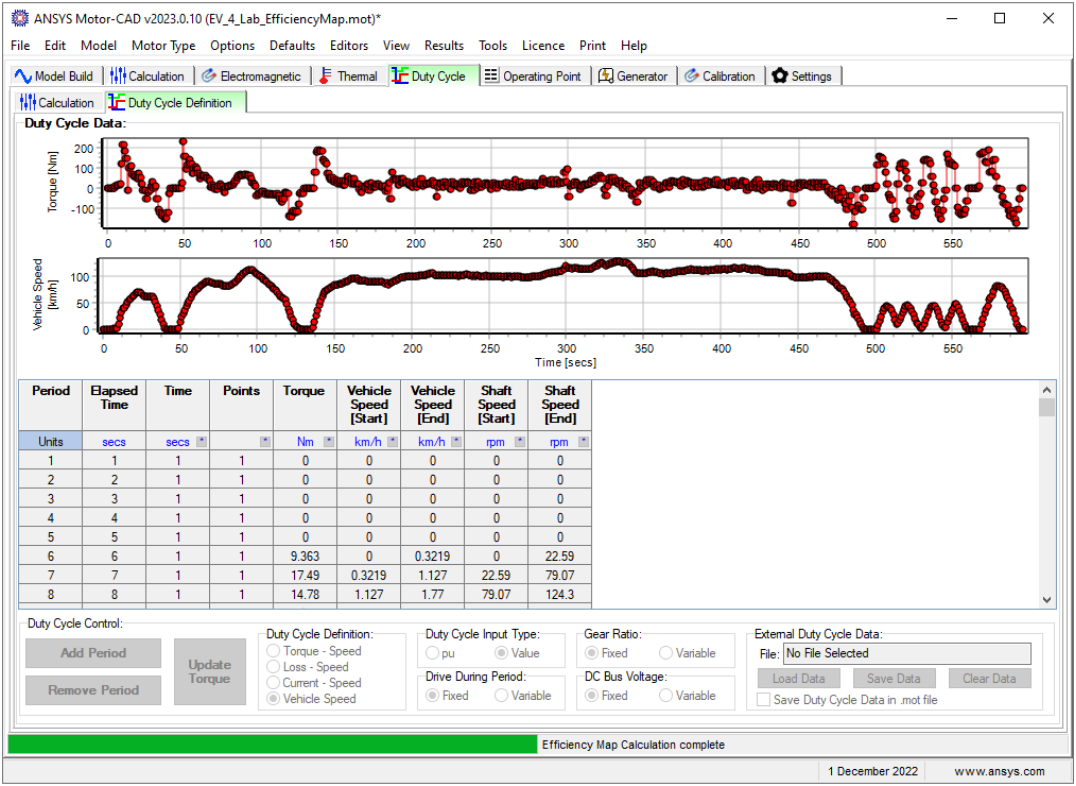Click the Units row header cell

(x=51, y=441)
